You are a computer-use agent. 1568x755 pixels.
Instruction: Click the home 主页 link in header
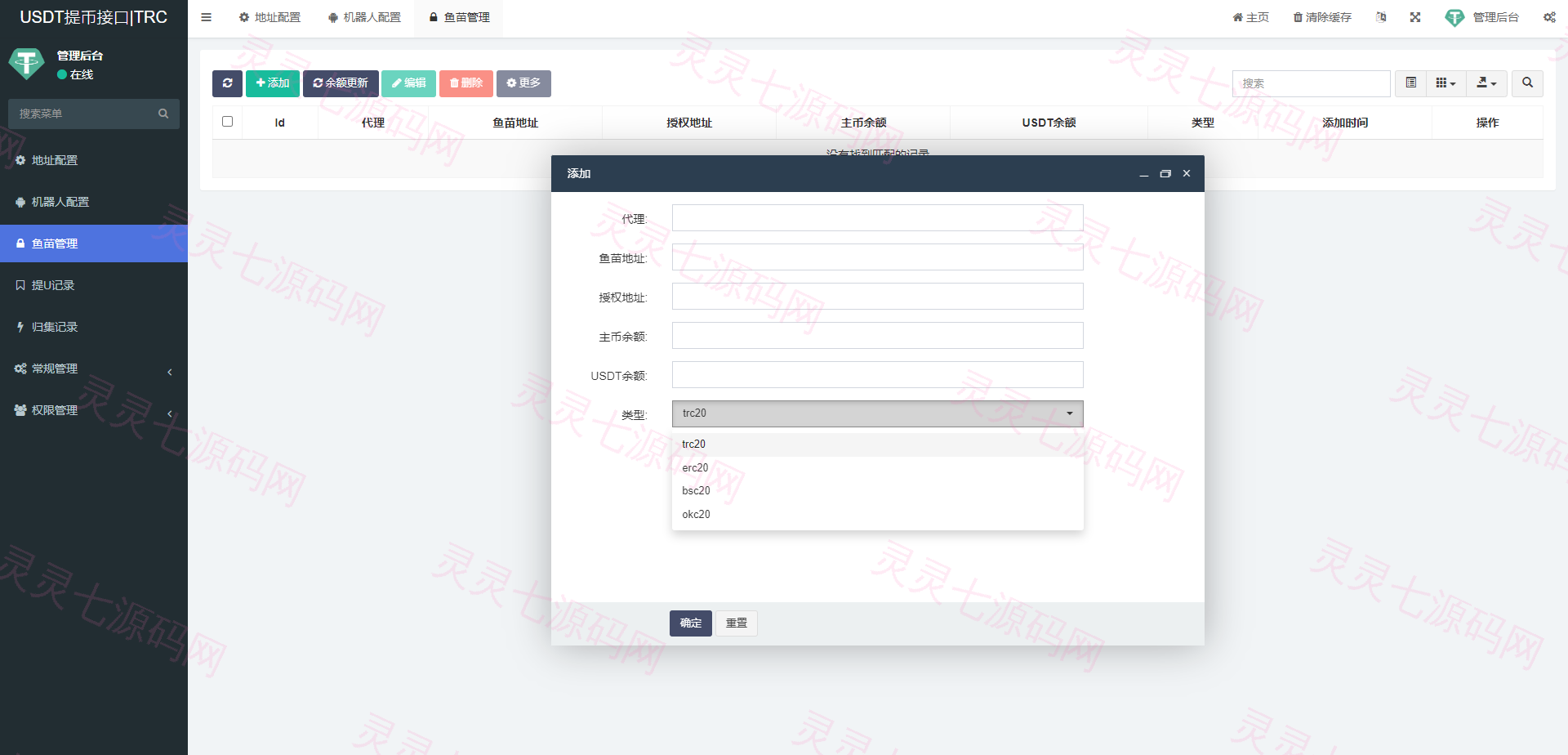[1251, 17]
